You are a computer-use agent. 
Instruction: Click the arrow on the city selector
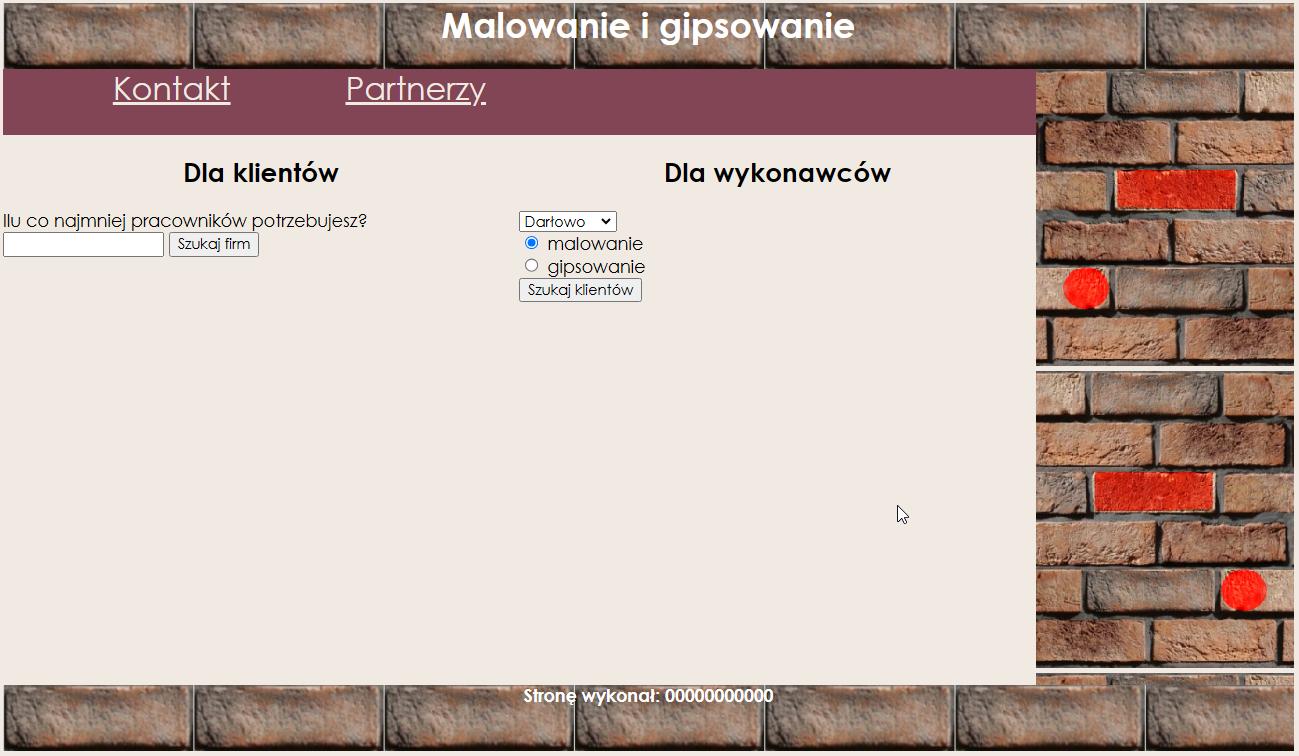tap(605, 222)
